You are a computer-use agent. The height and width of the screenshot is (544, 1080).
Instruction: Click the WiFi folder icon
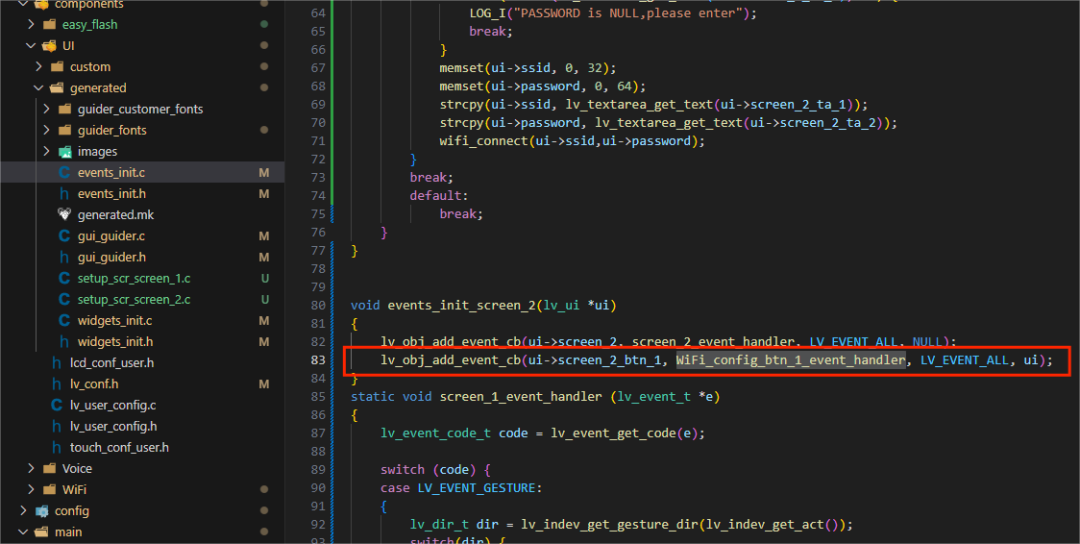(49, 490)
